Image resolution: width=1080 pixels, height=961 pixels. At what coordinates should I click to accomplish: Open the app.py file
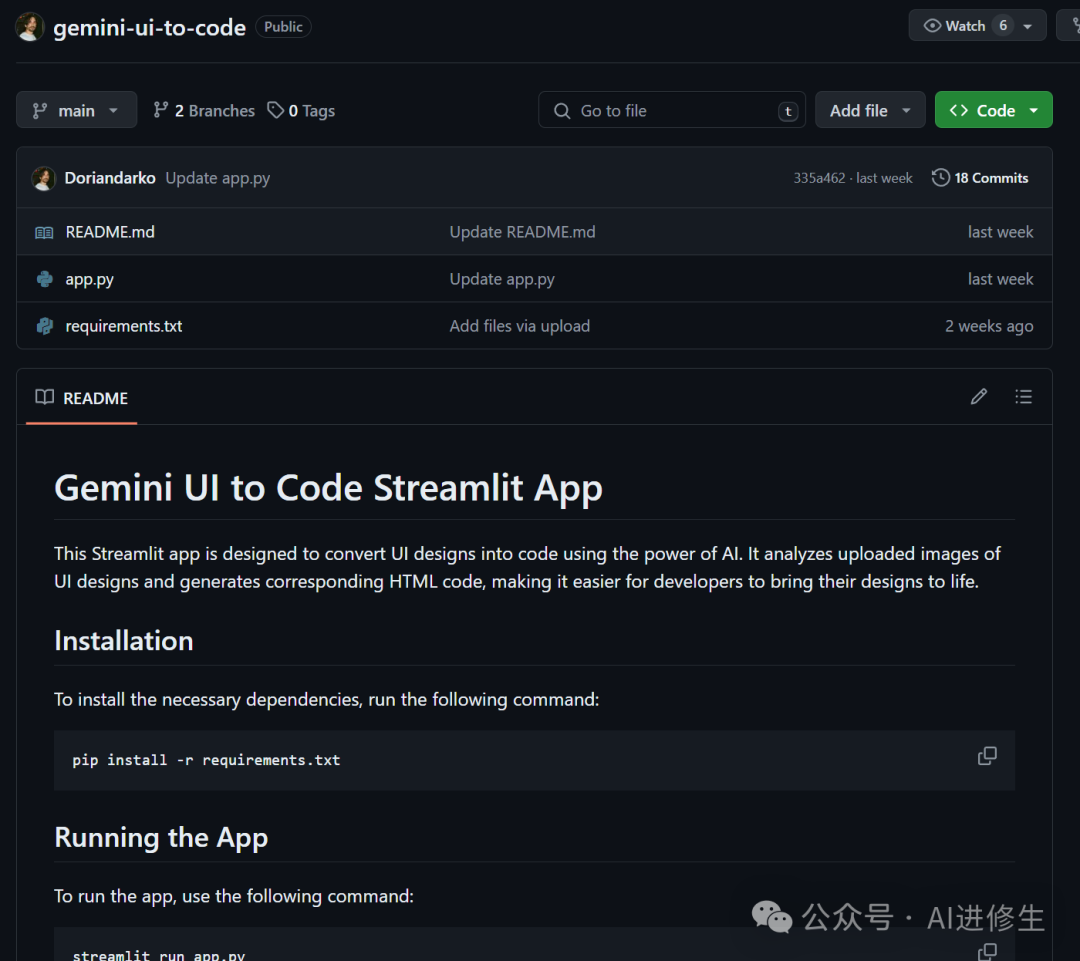click(90, 279)
